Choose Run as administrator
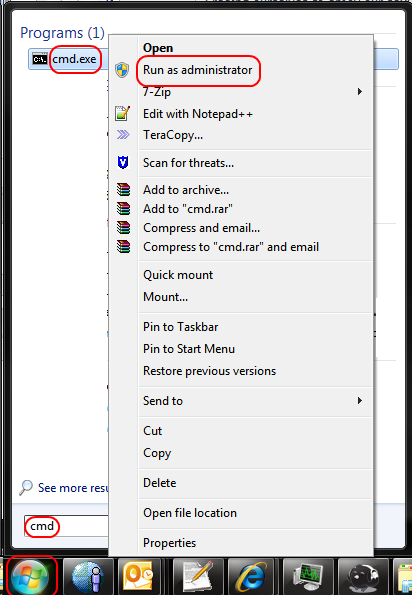 pyautogui.click(x=197, y=70)
